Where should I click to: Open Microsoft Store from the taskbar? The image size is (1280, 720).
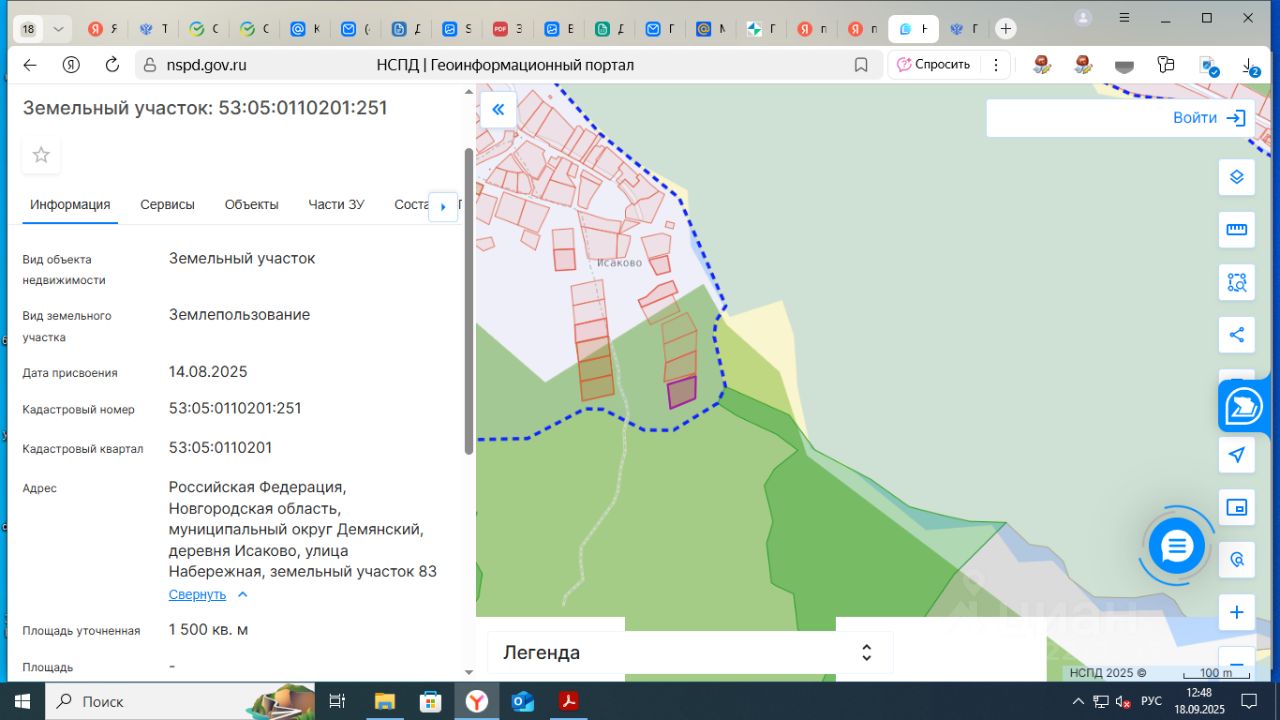point(430,701)
